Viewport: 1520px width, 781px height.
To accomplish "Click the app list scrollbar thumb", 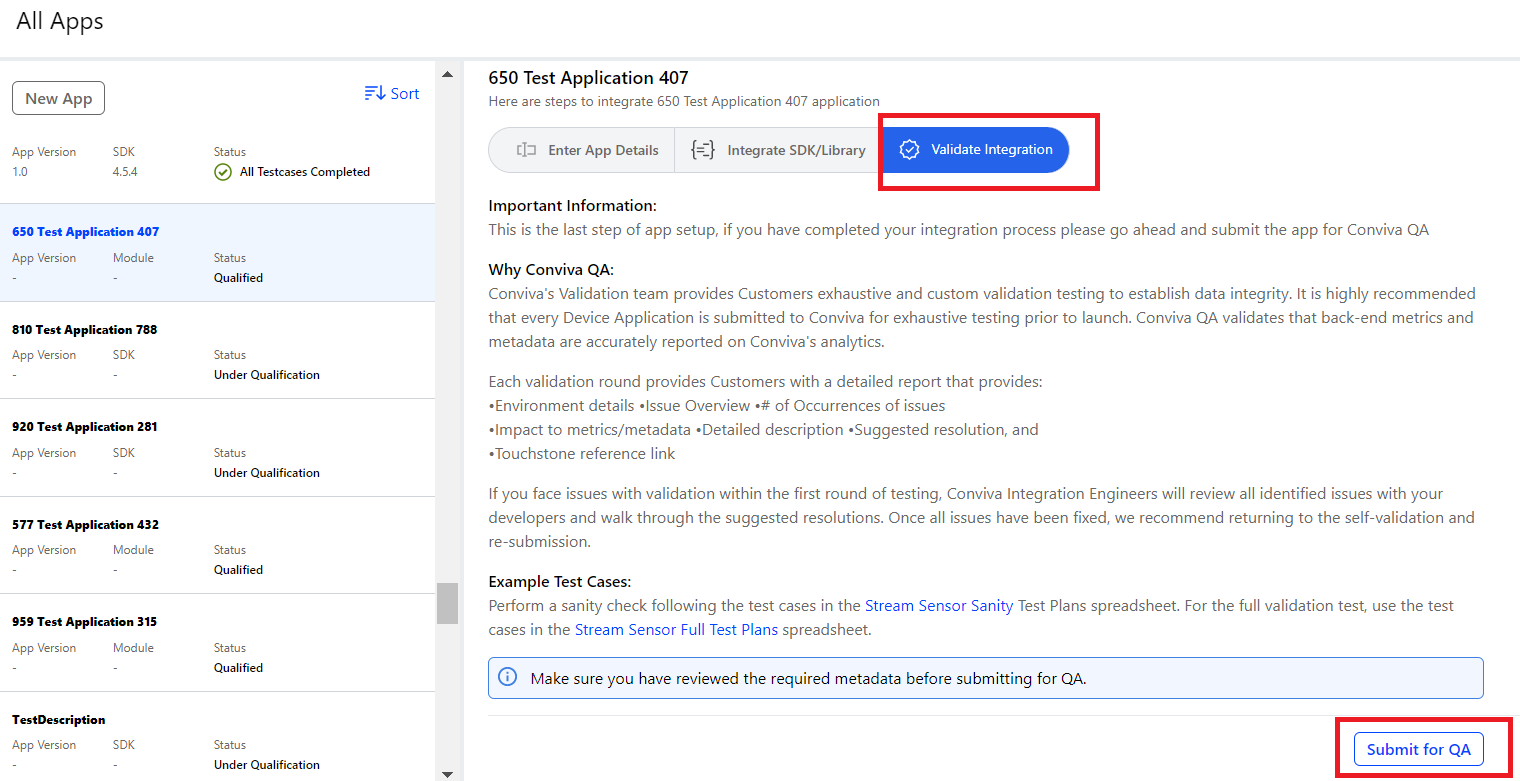I will click(x=447, y=603).
